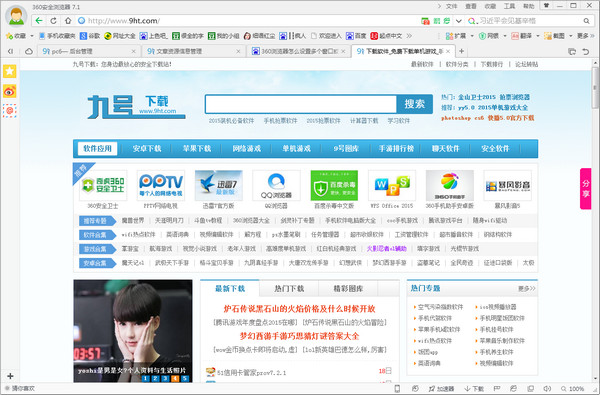Expand the 网银 dropdown
This screenshot has width=600, height=395.
(x=504, y=36)
